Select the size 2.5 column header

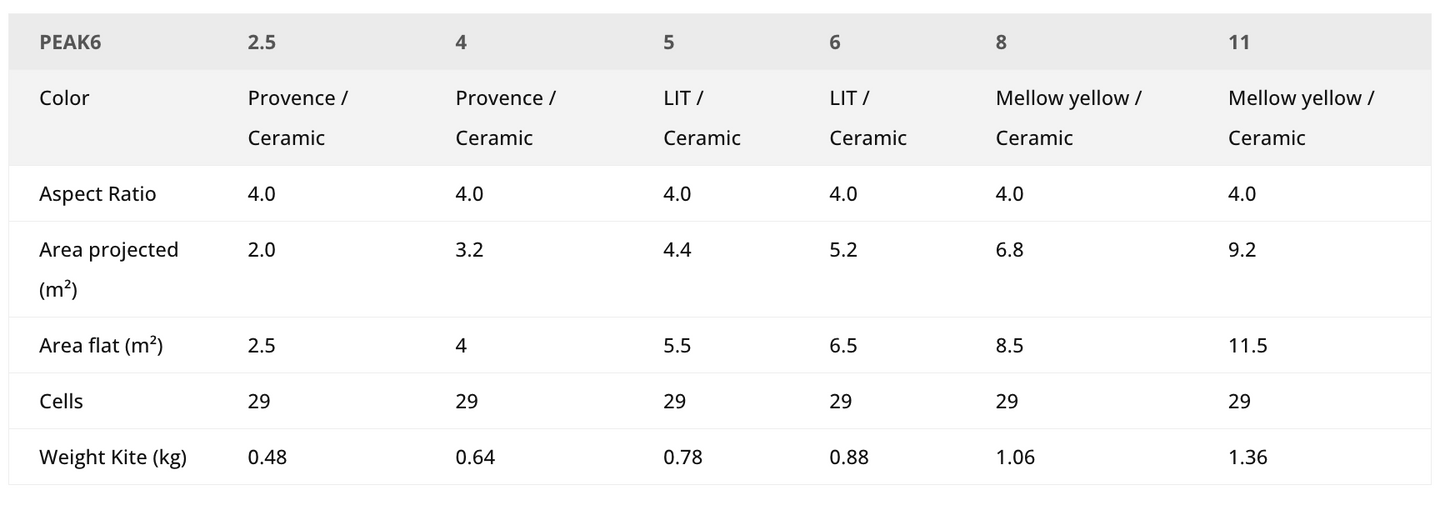[x=262, y=42]
